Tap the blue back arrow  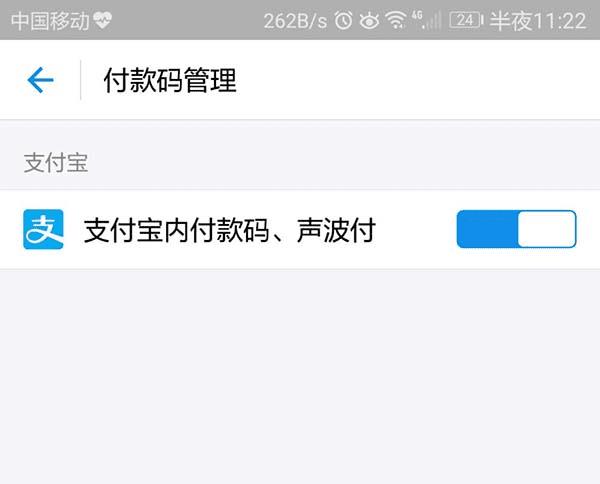40,80
